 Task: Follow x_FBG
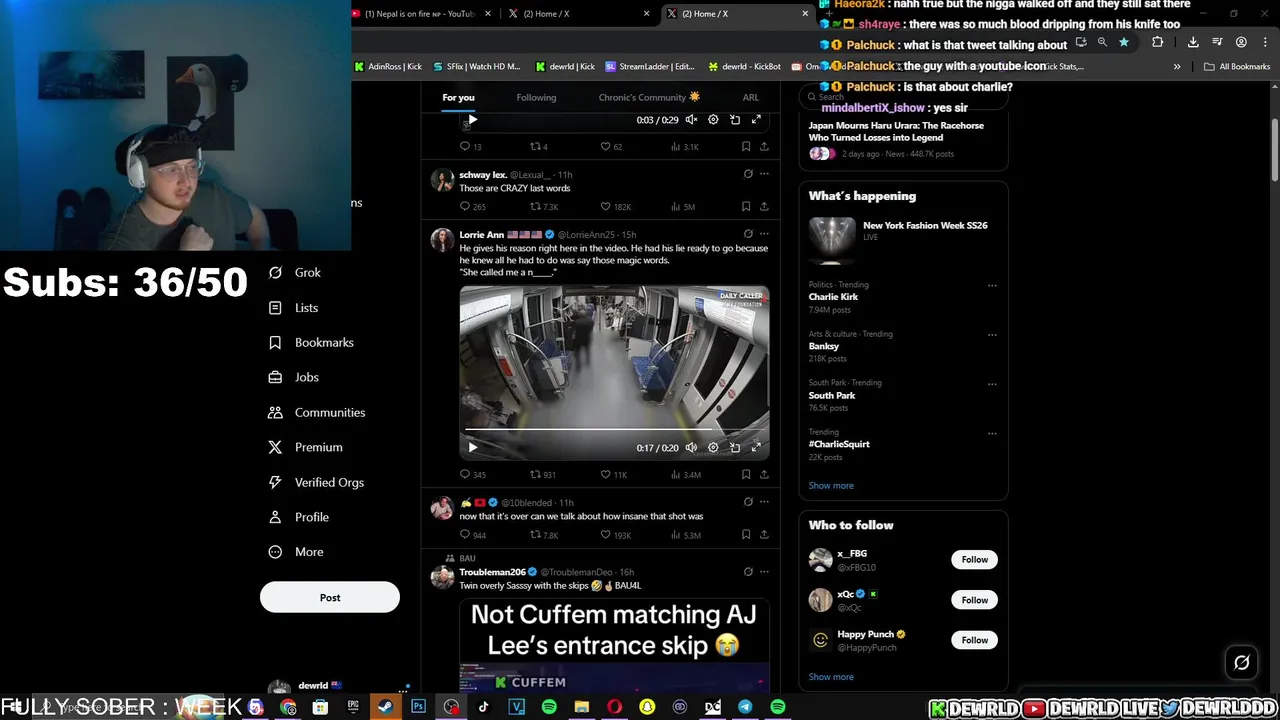974,560
